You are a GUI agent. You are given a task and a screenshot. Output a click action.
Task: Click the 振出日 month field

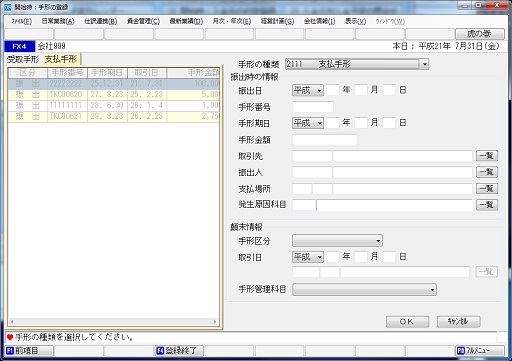361,90
